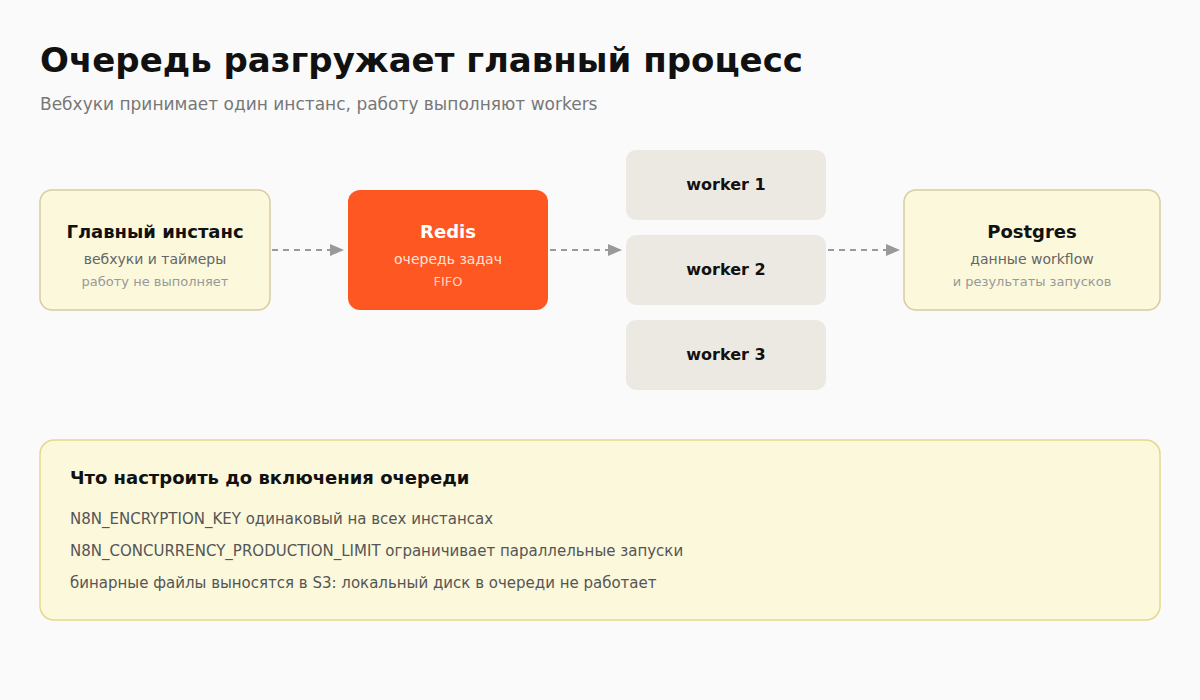Click the text "данные workflow"
Image resolution: width=1200 pixels, height=700 pixels.
[1032, 259]
